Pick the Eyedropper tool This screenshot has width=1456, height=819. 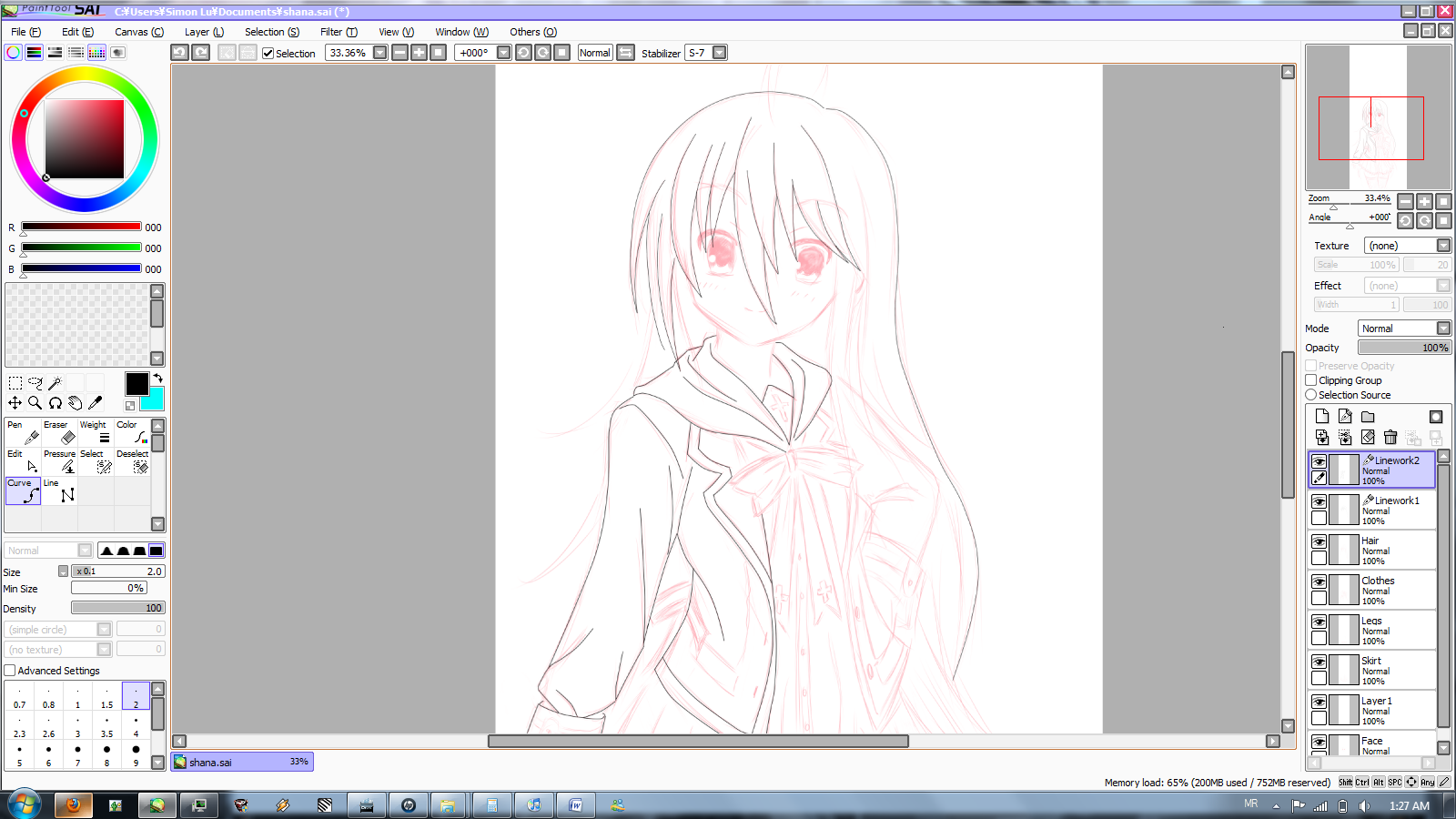tap(96, 402)
